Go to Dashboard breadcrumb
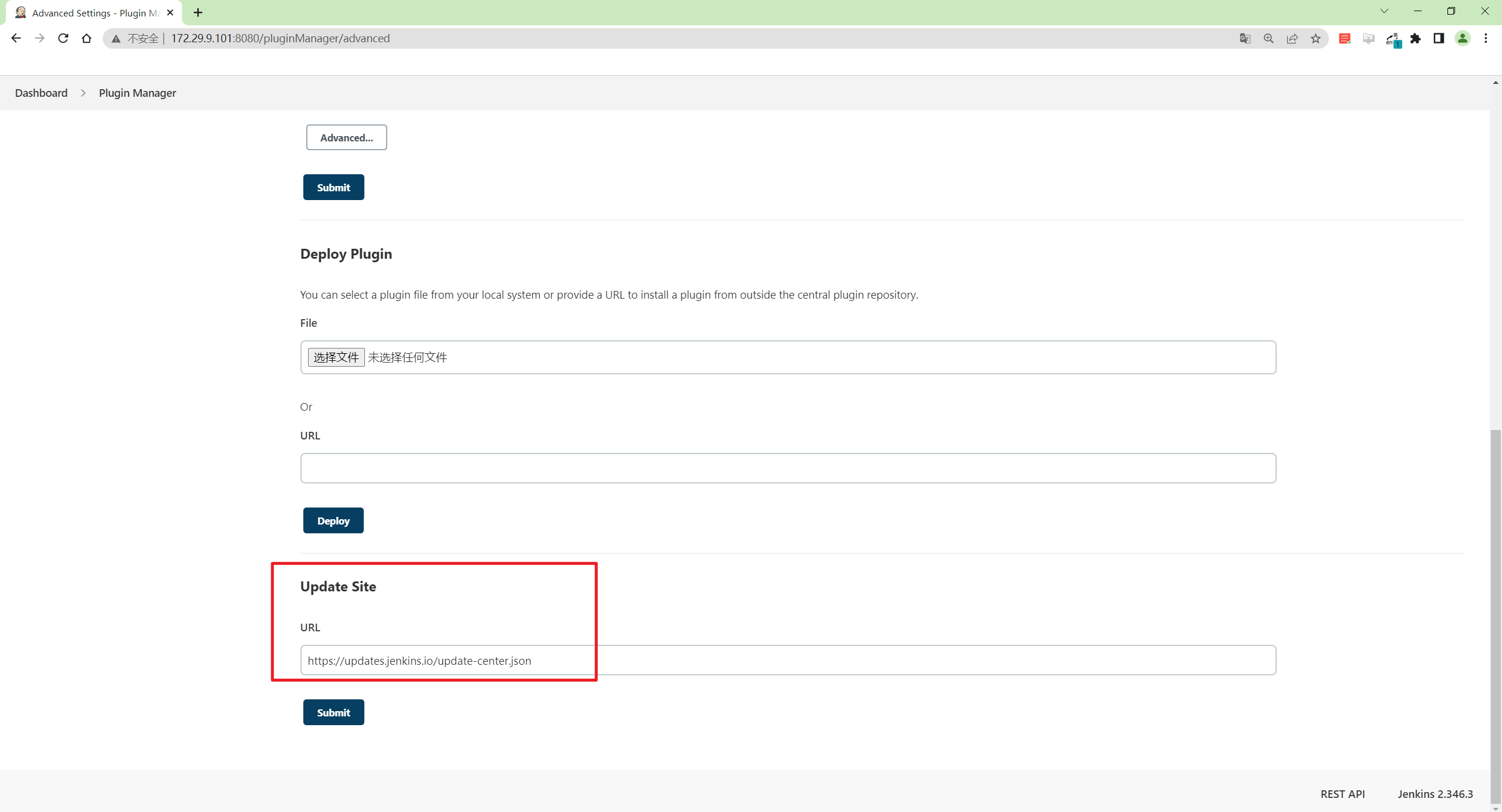Viewport: 1502px width, 812px height. (x=41, y=93)
